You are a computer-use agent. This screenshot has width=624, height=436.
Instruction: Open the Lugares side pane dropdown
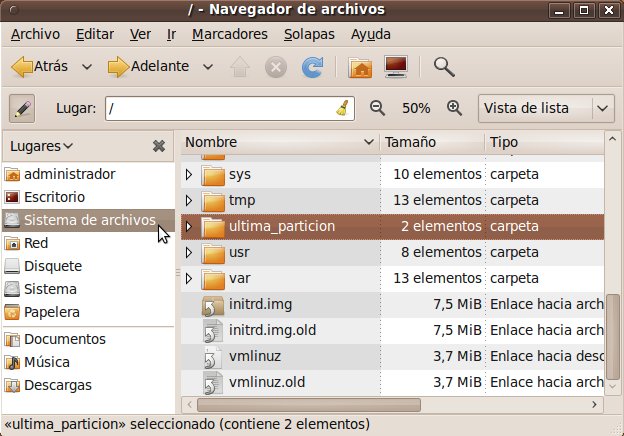(x=42, y=146)
